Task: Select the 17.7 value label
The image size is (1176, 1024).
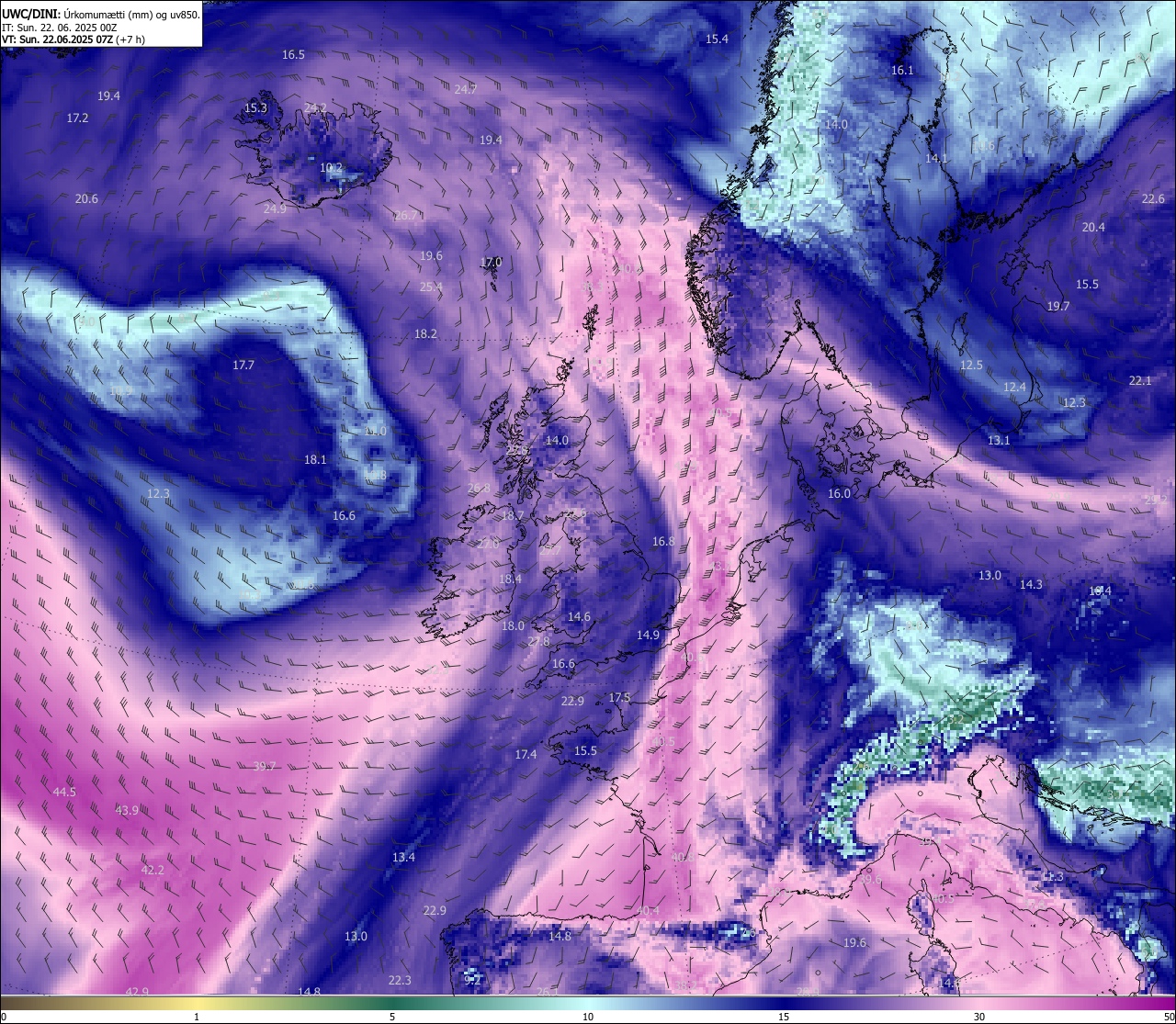Action: tap(243, 366)
